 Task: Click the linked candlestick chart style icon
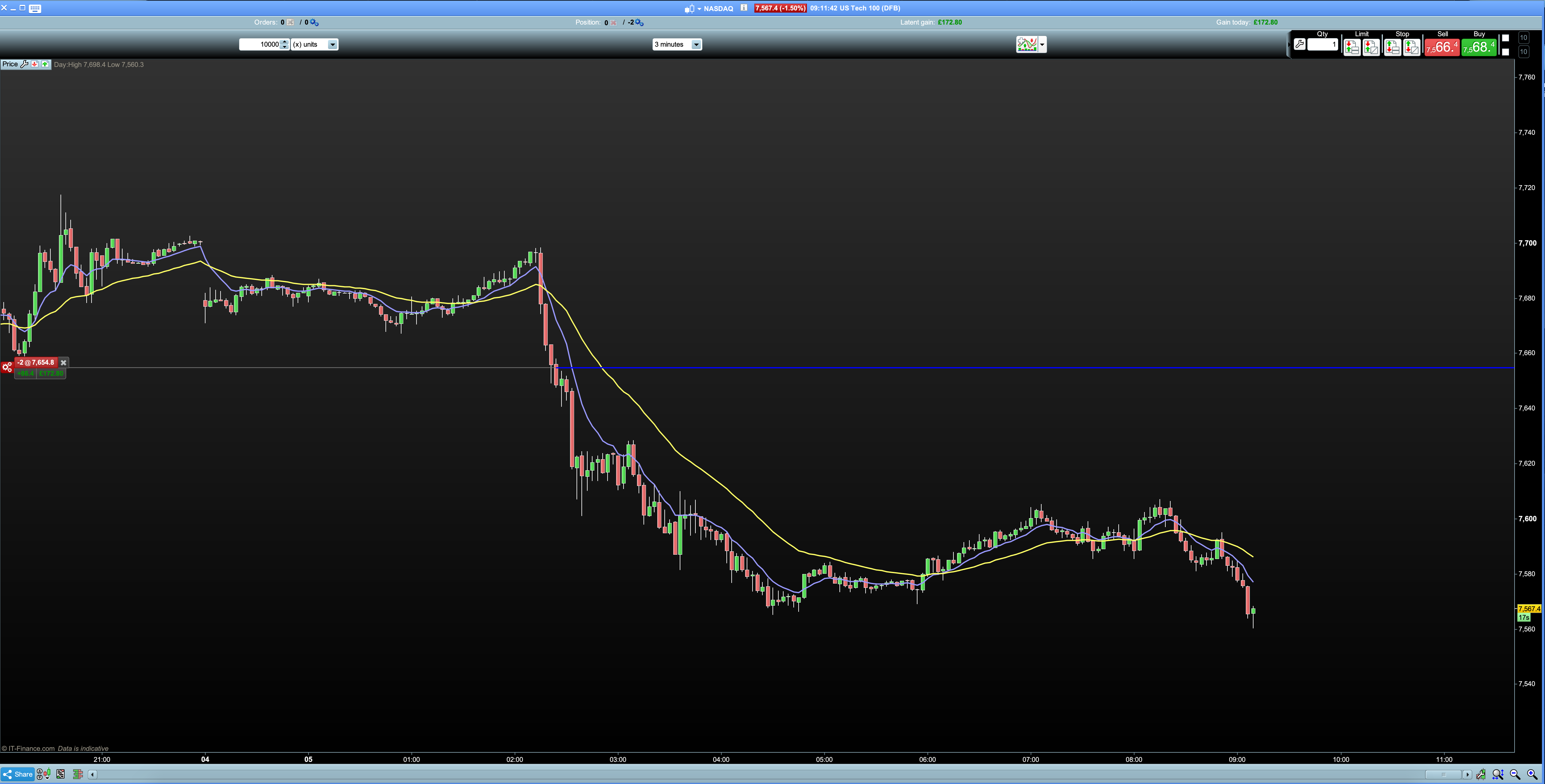(x=44, y=774)
